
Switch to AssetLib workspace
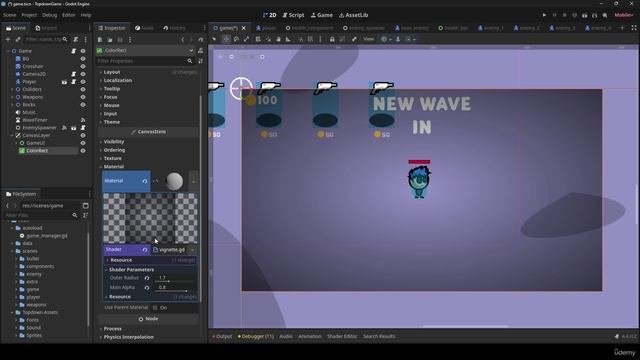click(353, 15)
